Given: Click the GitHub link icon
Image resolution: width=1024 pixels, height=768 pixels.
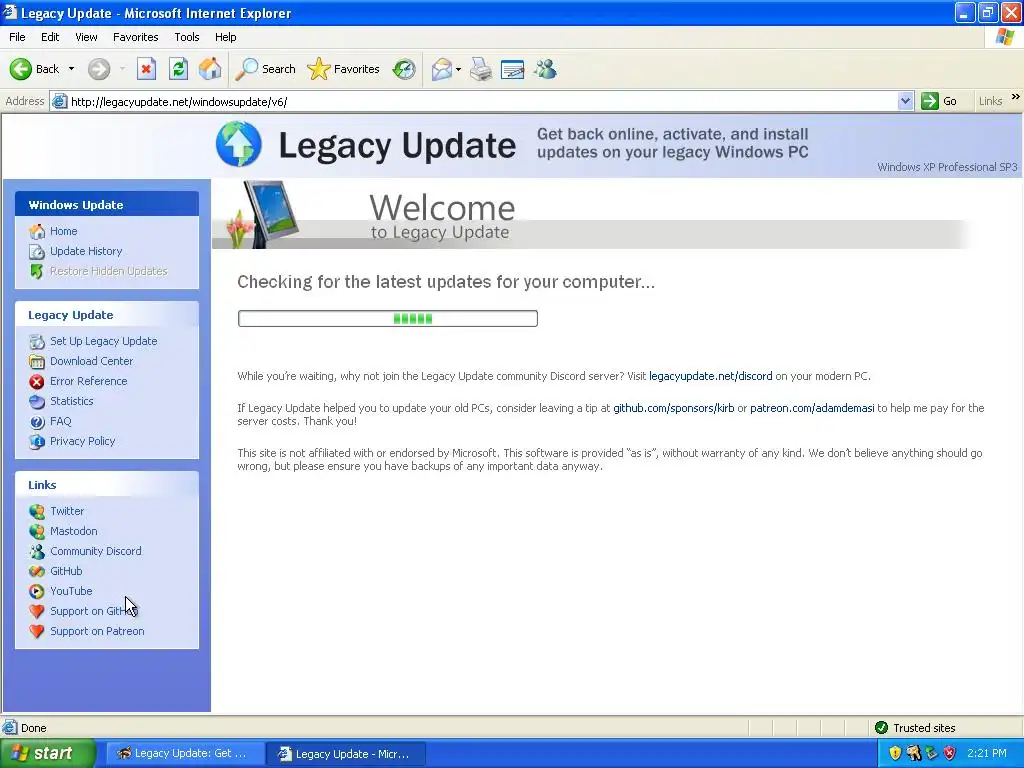Looking at the screenshot, I should 37,571.
